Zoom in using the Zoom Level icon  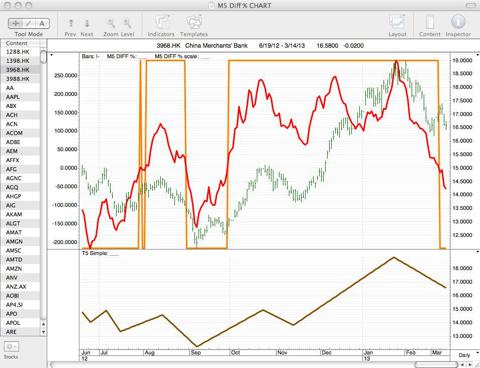tap(127, 23)
